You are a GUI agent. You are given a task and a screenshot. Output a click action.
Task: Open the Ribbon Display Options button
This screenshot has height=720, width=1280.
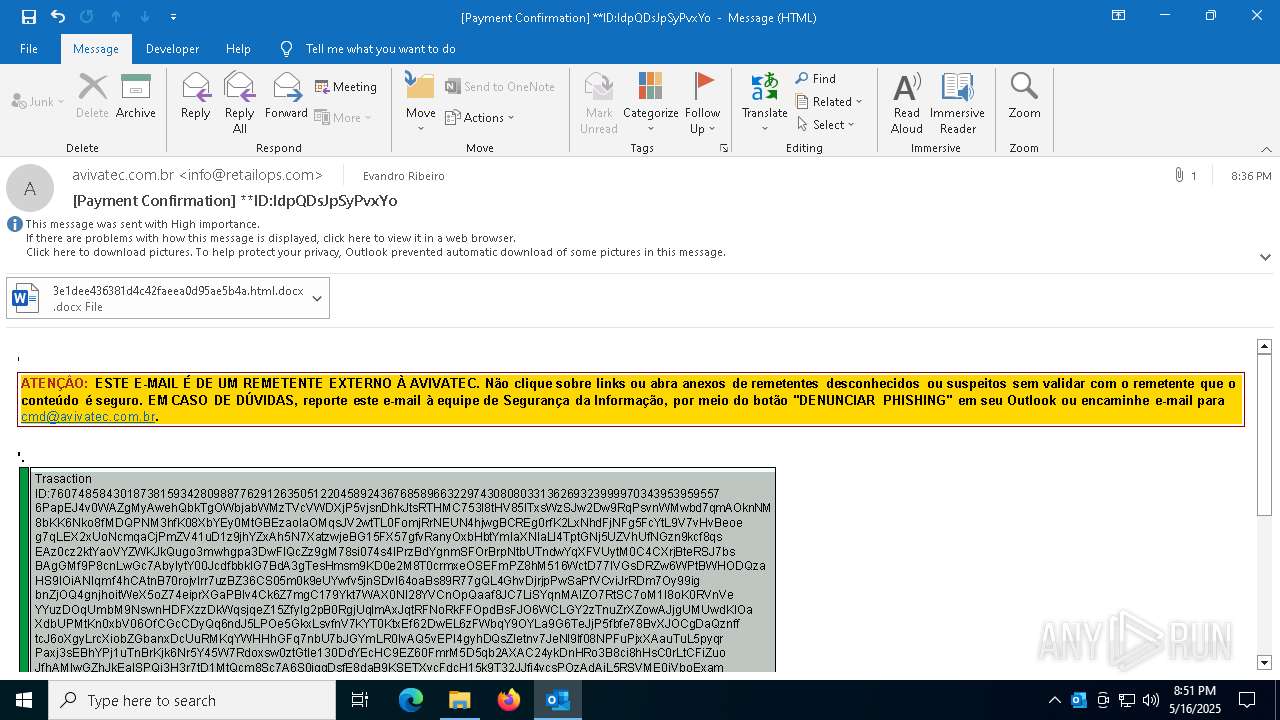click(1119, 16)
